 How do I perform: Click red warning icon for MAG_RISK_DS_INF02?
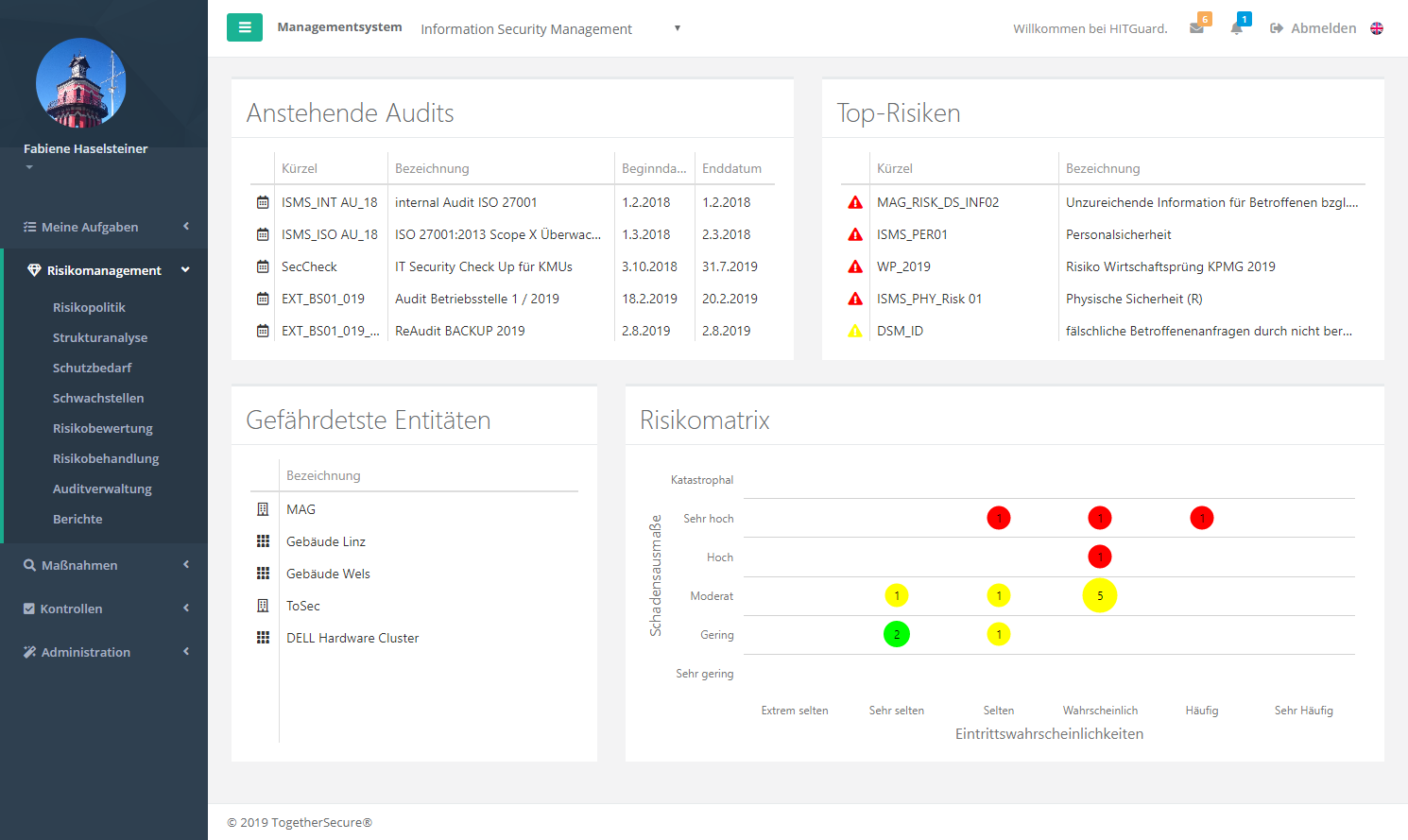(x=855, y=202)
